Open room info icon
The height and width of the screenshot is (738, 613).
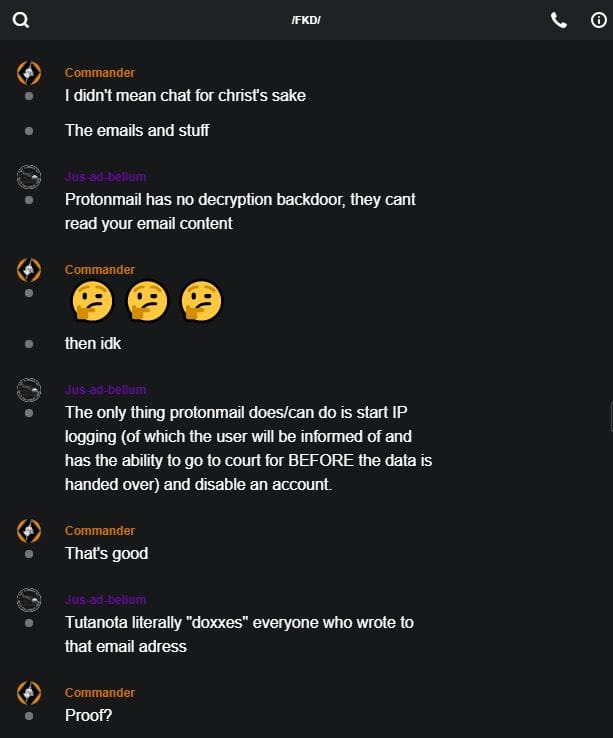coord(599,20)
